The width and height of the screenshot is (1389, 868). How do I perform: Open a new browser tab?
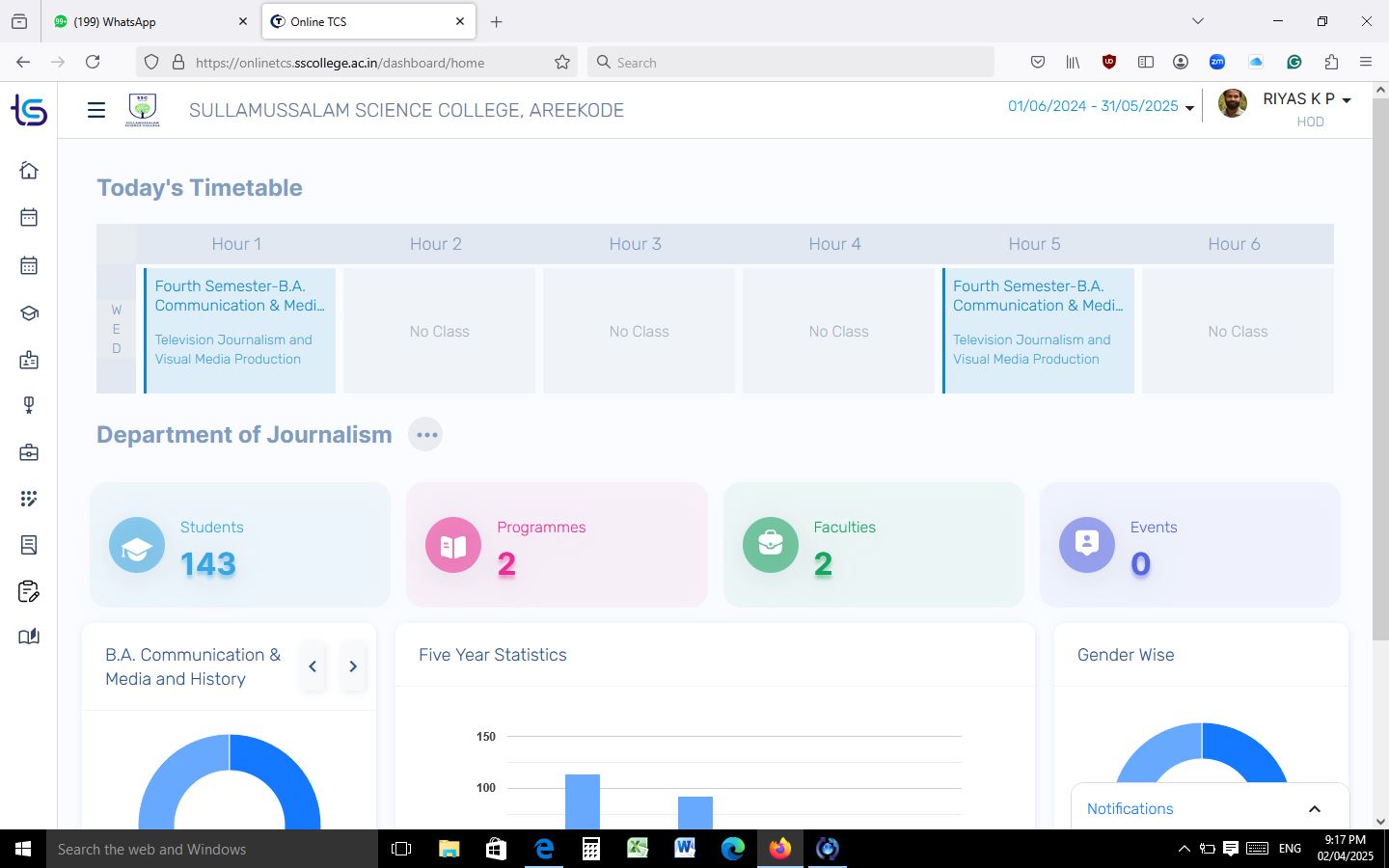click(x=496, y=21)
